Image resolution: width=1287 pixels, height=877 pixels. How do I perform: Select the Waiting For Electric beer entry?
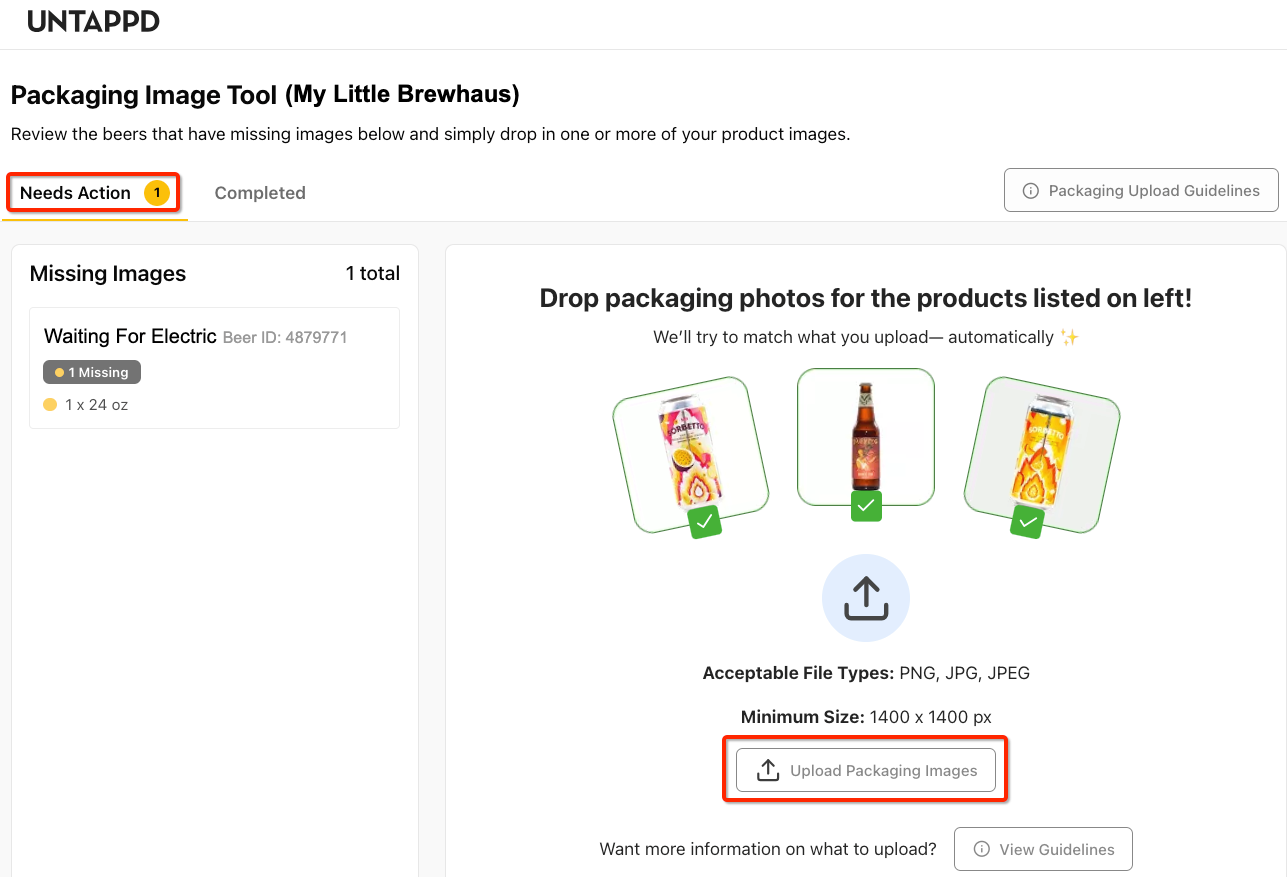214,368
